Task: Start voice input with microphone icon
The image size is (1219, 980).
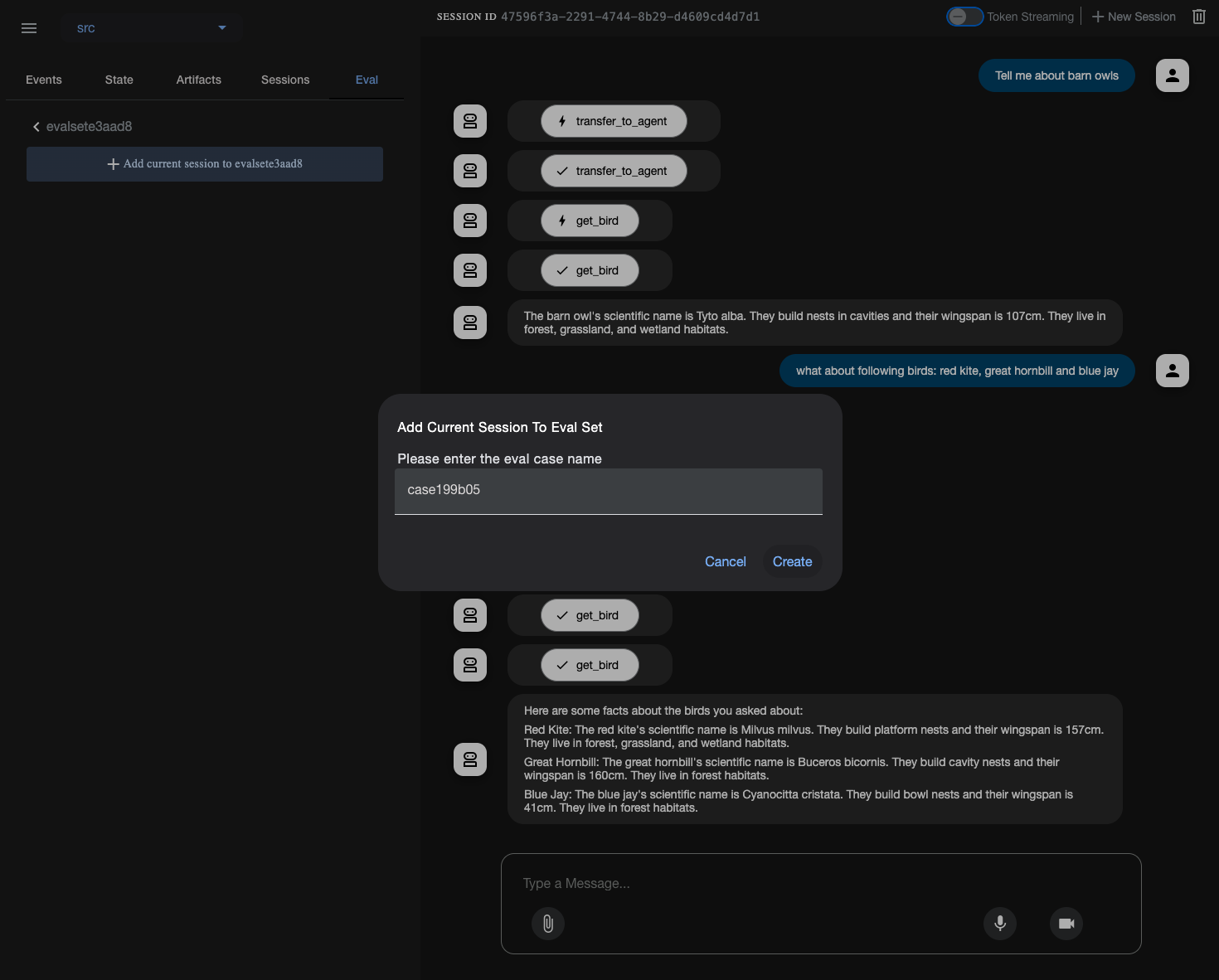Action: (1000, 924)
